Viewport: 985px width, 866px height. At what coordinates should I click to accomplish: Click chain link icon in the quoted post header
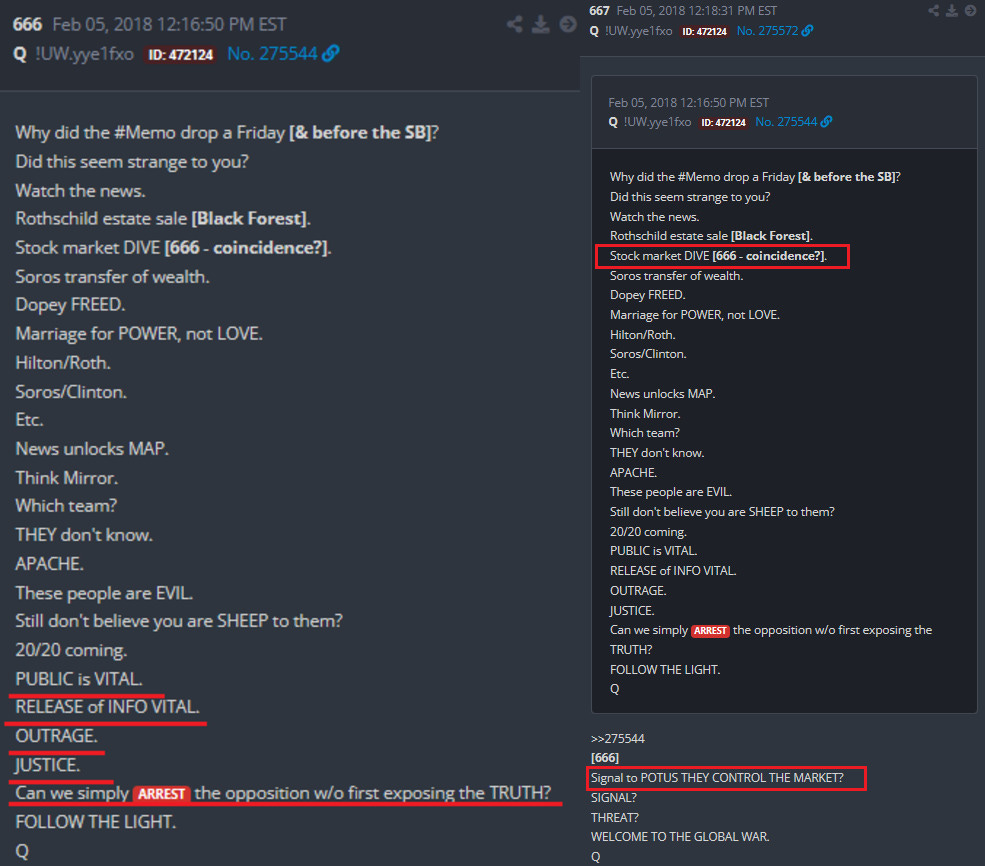[827, 122]
